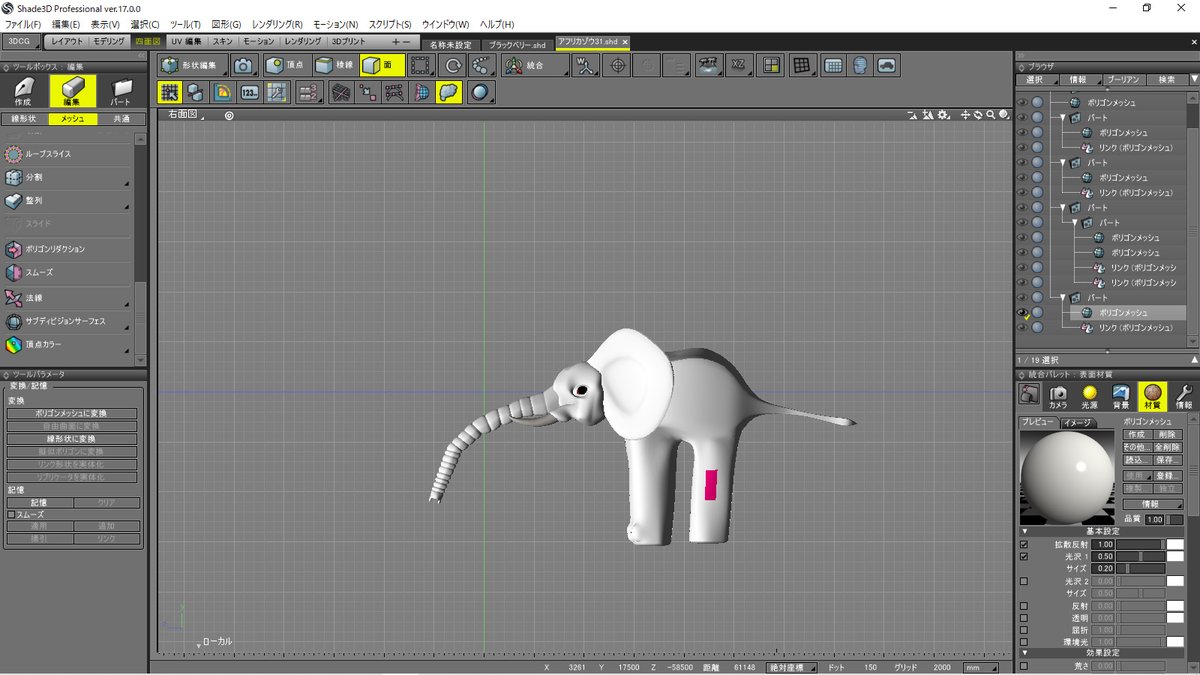Click the 線形状に変換 button
The image size is (1200, 675).
point(71,439)
